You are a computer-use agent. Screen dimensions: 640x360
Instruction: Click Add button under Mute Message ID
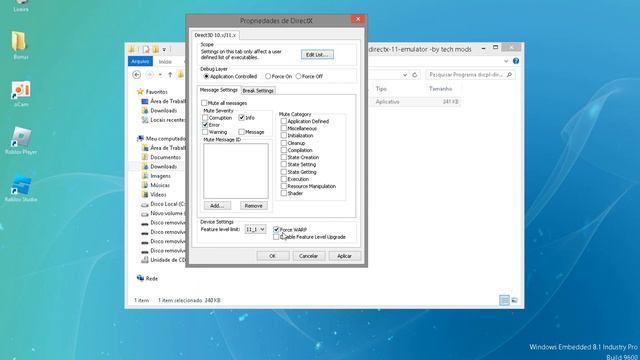(217, 206)
